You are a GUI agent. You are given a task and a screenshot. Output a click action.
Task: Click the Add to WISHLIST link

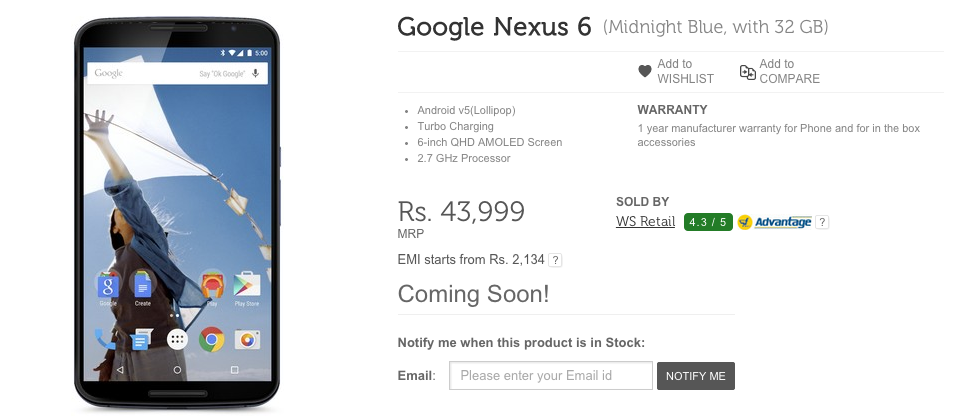pyautogui.click(x=685, y=71)
